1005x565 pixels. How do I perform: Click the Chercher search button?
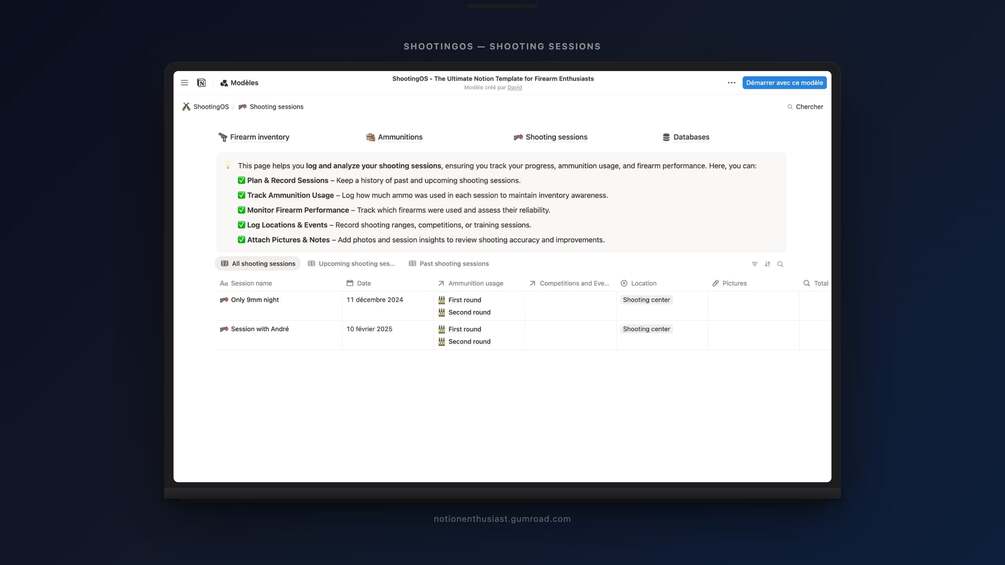(x=805, y=107)
